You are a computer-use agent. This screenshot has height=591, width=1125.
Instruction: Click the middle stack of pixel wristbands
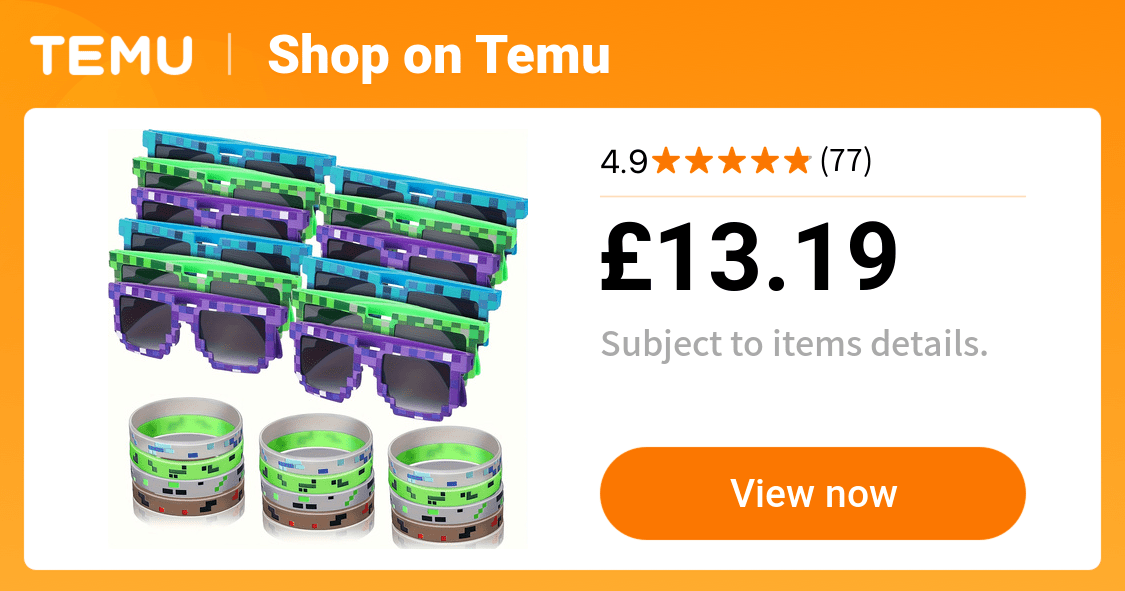(x=316, y=475)
